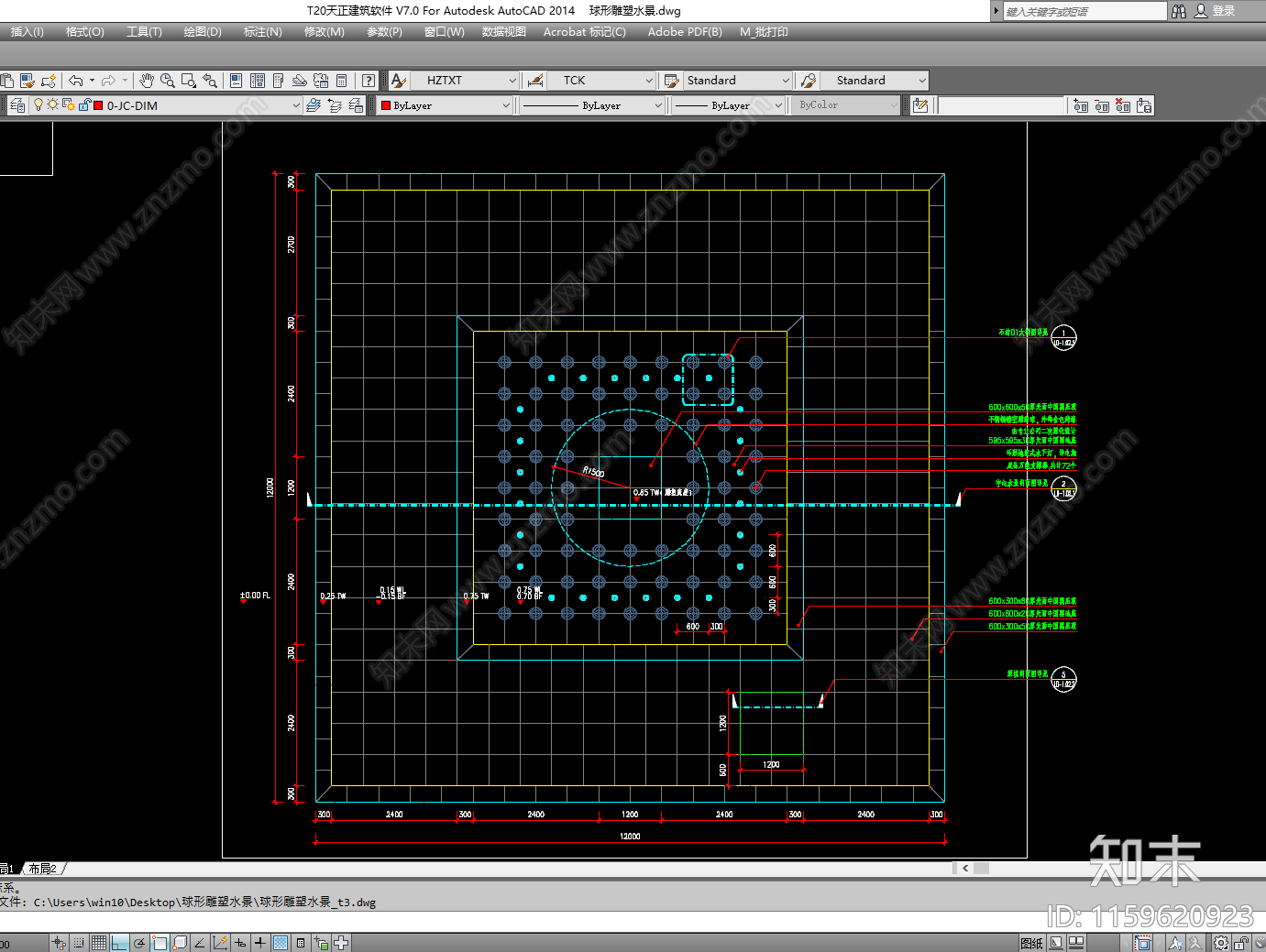
Task: Open the 标注(N) menu
Action: (x=262, y=32)
